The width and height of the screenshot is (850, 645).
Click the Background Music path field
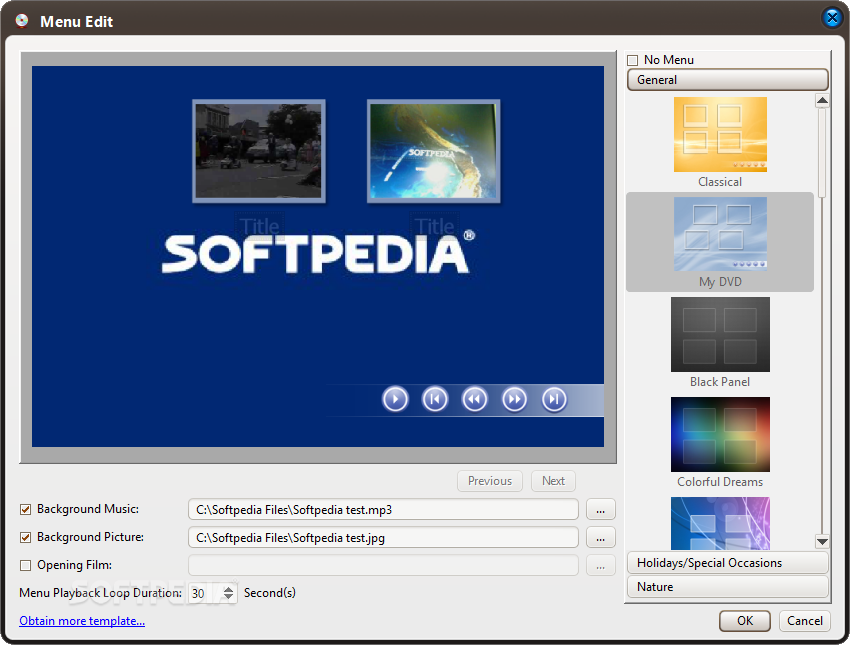tap(383, 509)
